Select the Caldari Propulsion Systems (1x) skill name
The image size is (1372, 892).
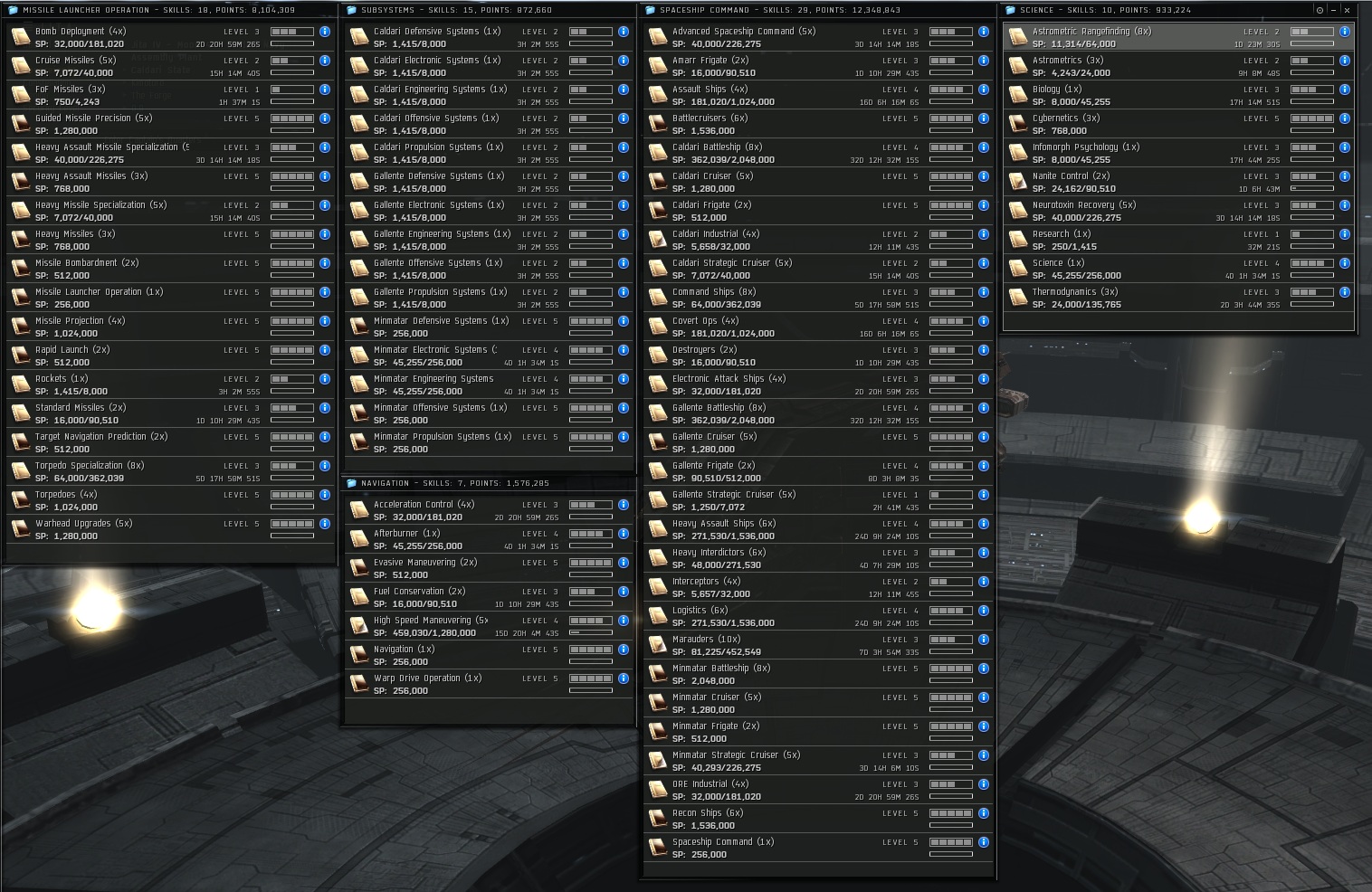(439, 147)
